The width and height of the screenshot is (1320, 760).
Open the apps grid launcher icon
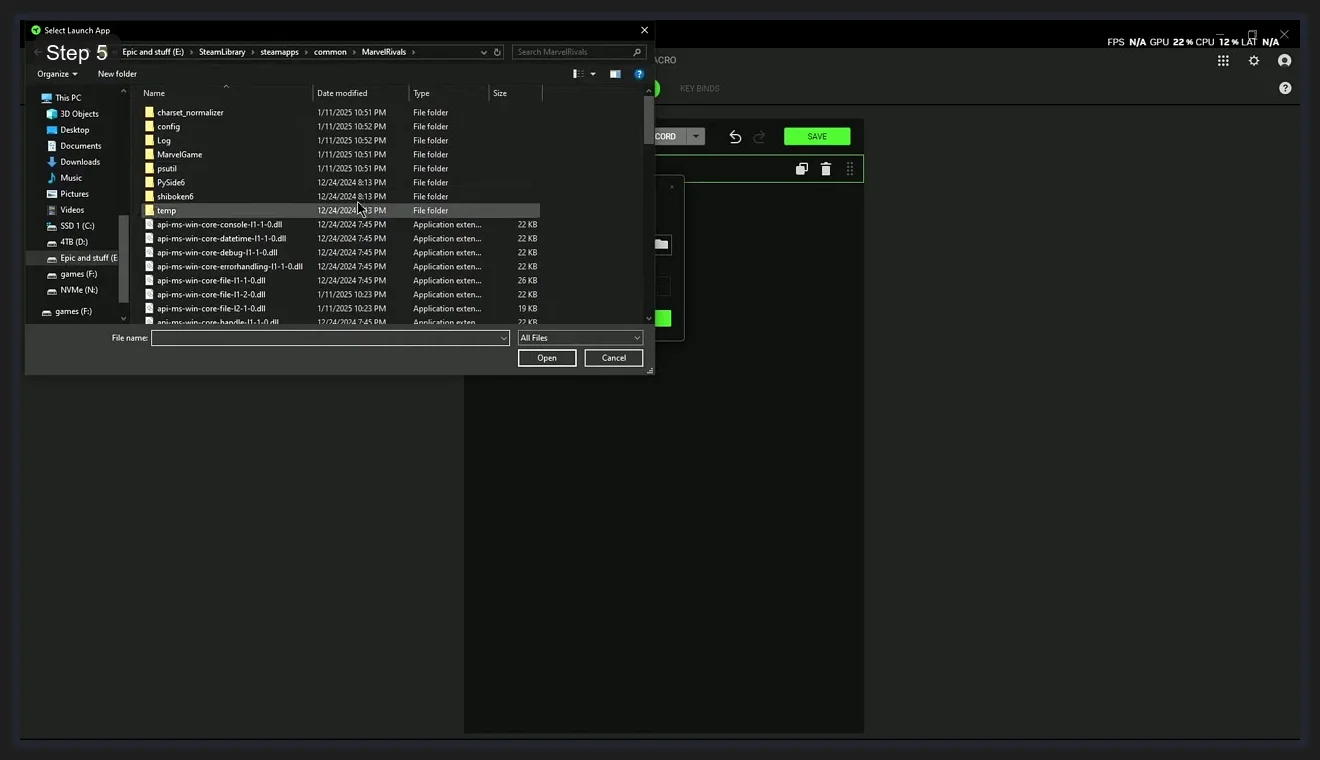[1222, 60]
